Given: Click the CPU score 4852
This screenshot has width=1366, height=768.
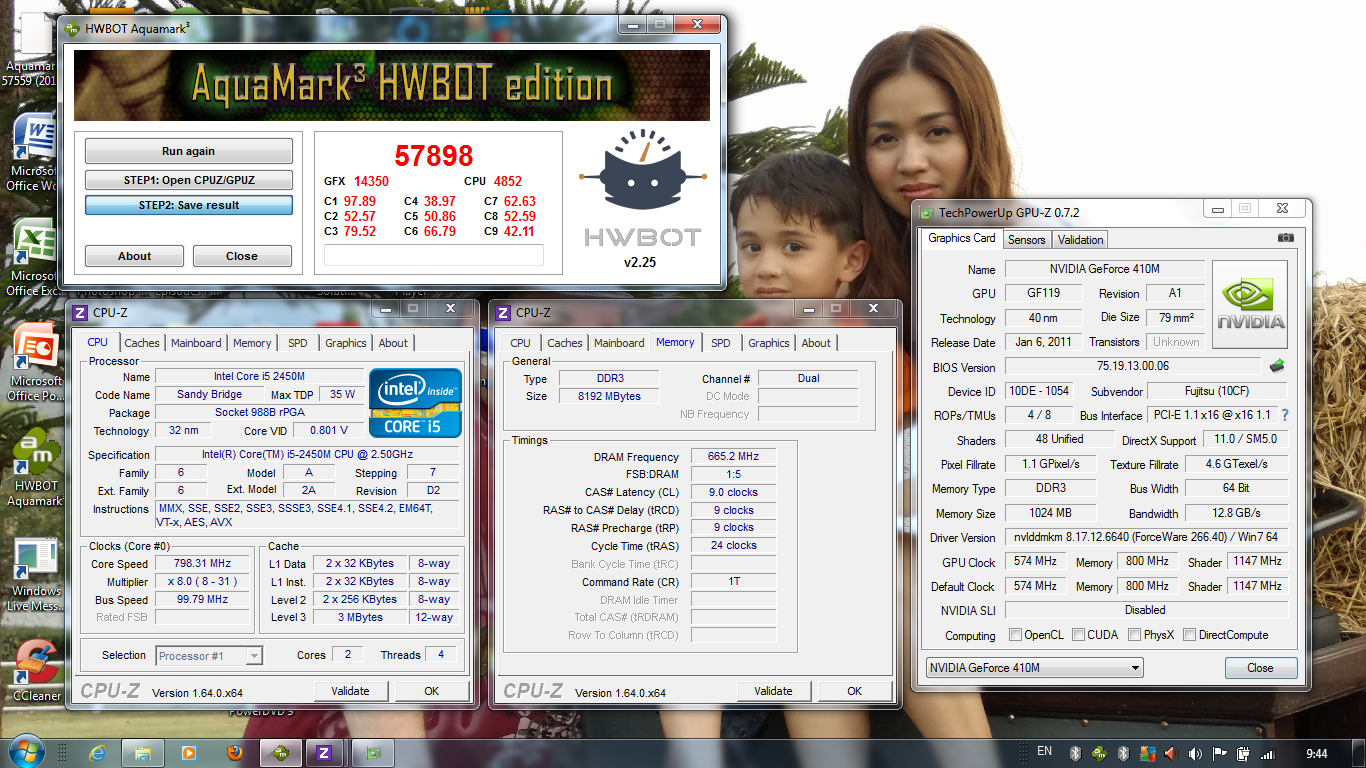Looking at the screenshot, I should tap(508, 181).
